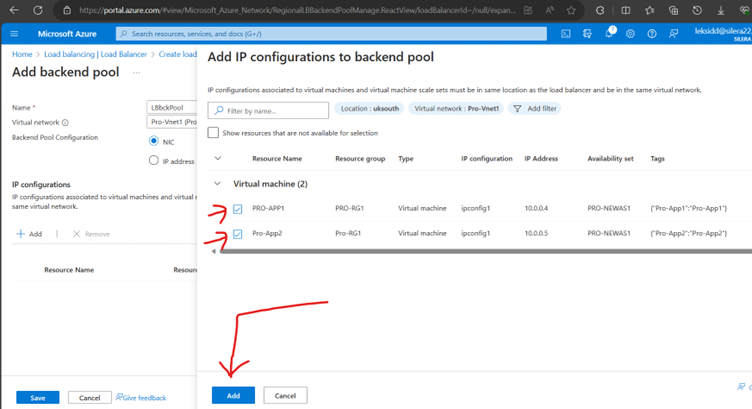
Task: Open the Add backend pool ellipsis menu
Action: 136,73
